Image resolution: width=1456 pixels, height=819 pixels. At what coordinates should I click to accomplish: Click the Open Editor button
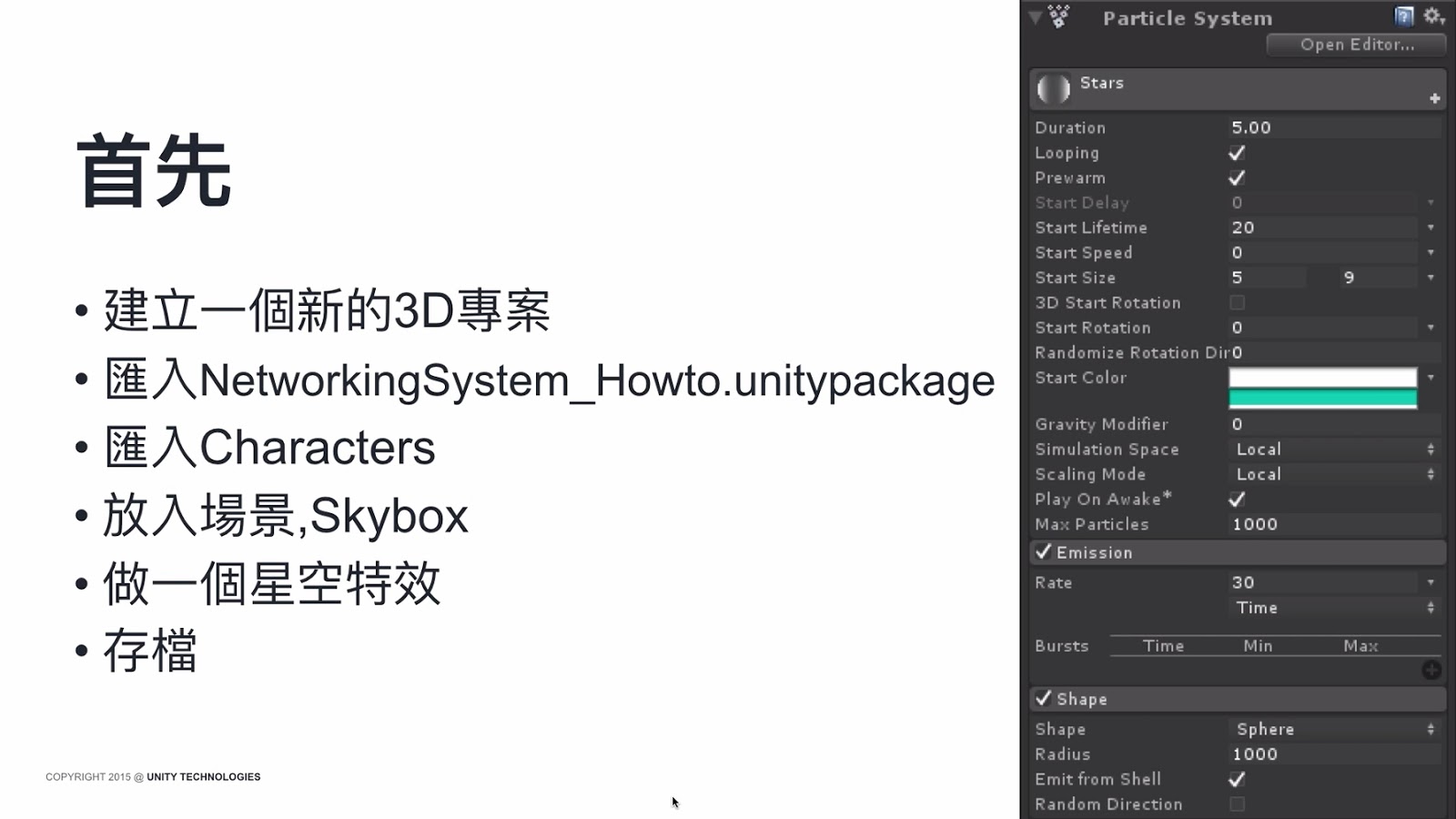point(1356,45)
